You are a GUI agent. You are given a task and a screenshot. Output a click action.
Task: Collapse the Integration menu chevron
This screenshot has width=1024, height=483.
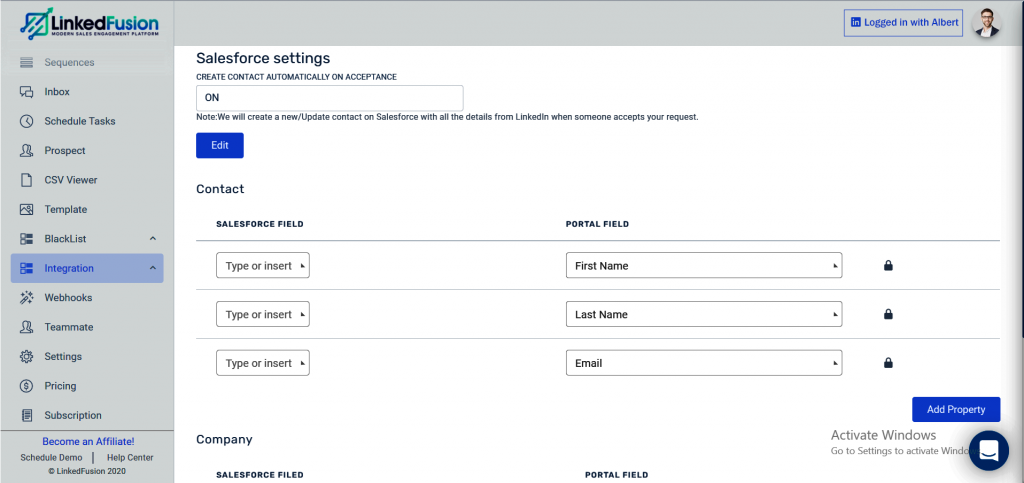click(153, 268)
